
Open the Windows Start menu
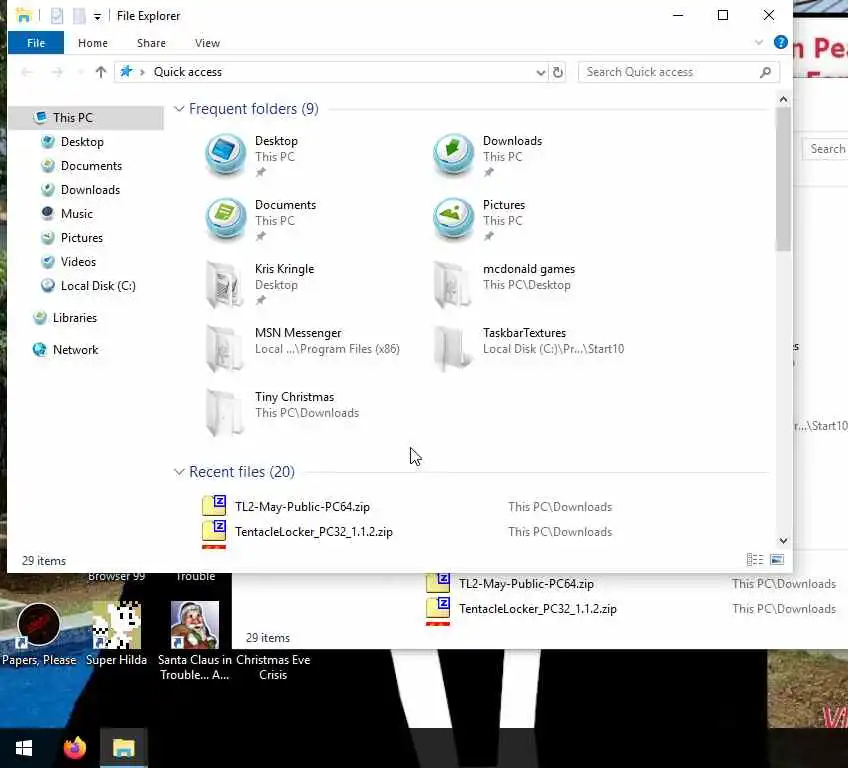24,749
